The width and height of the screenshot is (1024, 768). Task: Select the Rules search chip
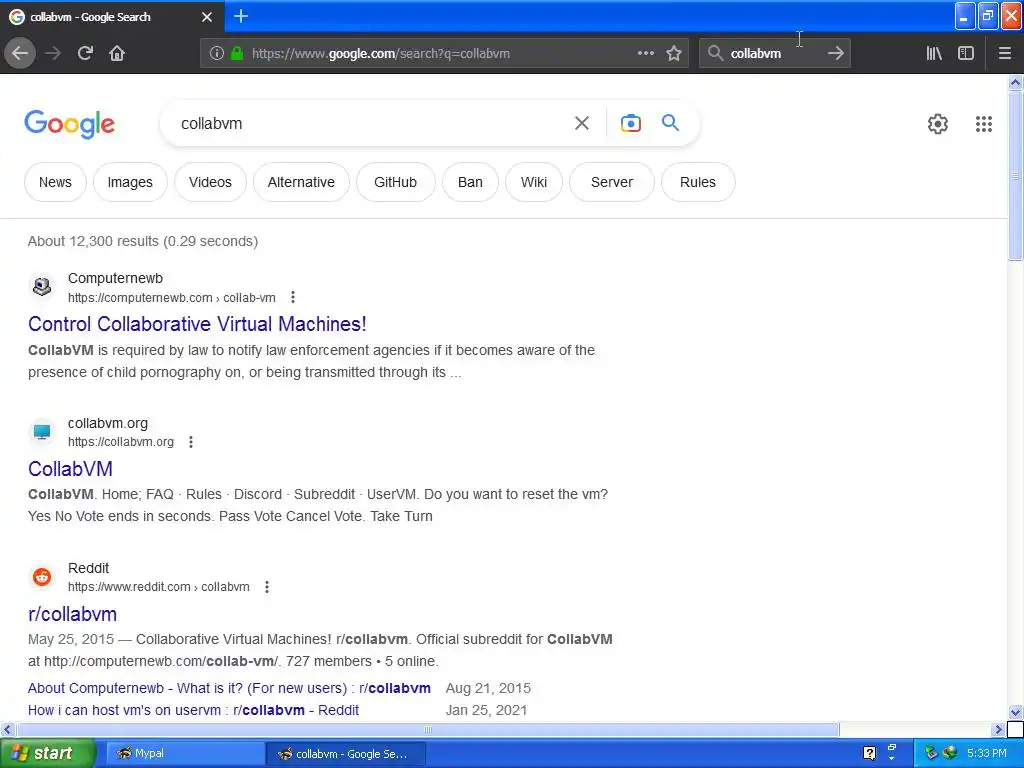[x=697, y=182]
